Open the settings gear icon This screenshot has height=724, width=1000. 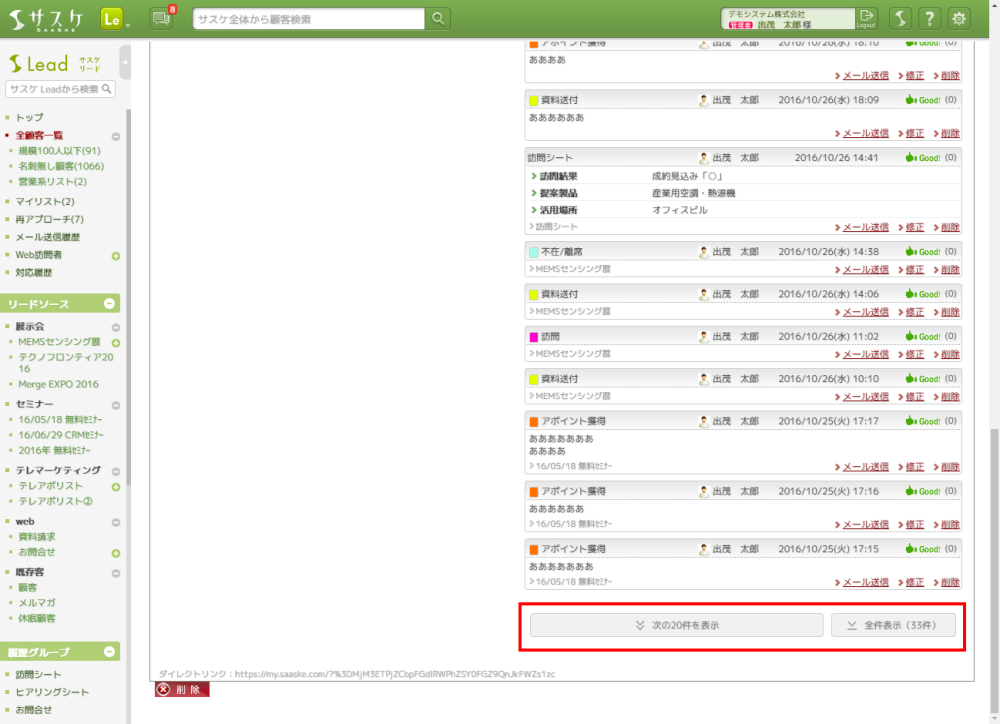click(959, 18)
